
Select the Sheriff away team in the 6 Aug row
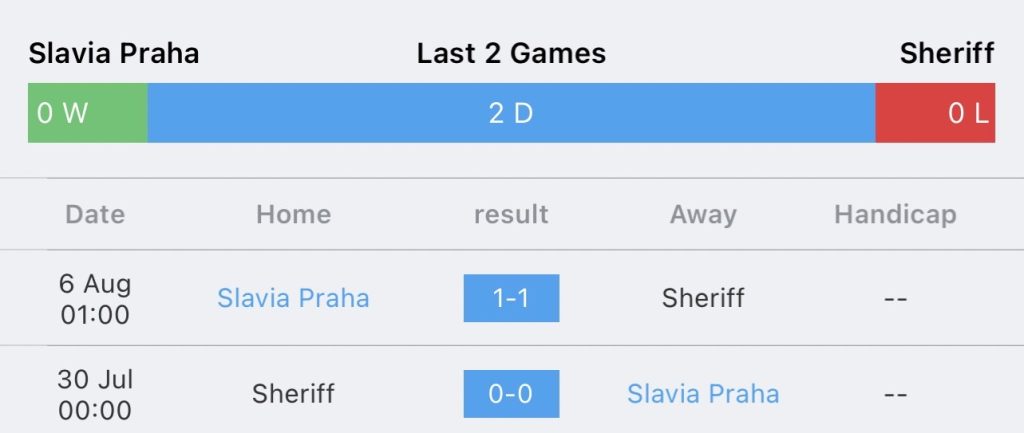click(703, 298)
